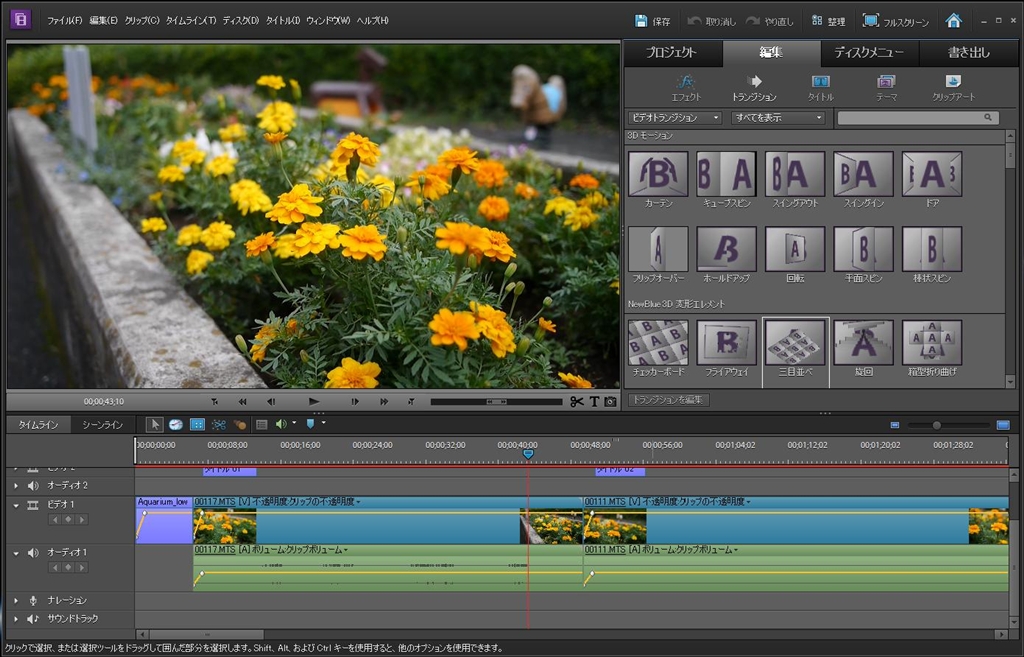
Task: Toggle the ビデオ 1 track film icon
Action: (x=33, y=505)
